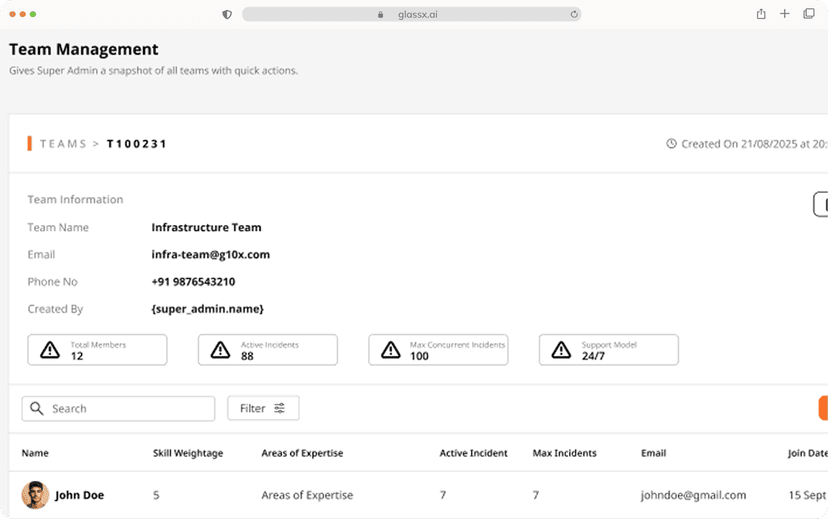This screenshot has width=828, height=519.
Task: Click John Doe's Skill Weightage value 5
Action: (x=156, y=495)
